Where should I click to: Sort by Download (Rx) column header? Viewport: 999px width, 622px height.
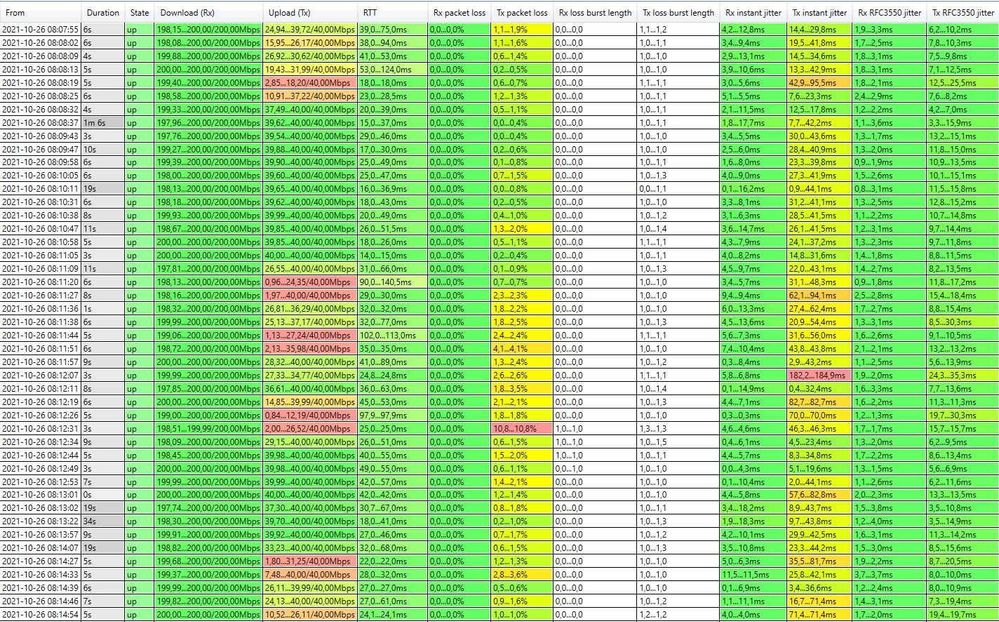[x=208, y=12]
